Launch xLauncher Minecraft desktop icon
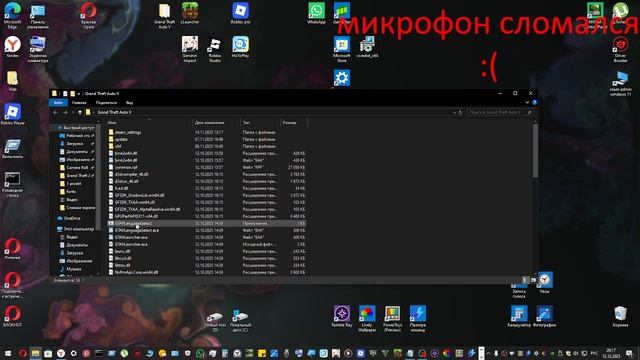 [x=190, y=13]
